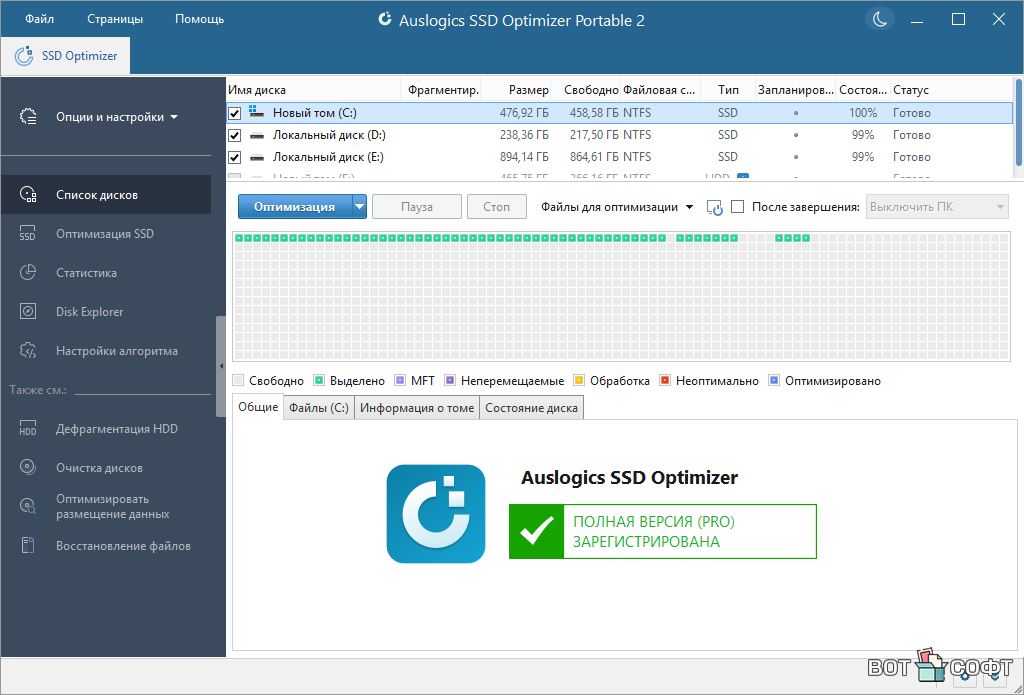Open Очистка дисков tool link

pyautogui.click(x=106, y=468)
